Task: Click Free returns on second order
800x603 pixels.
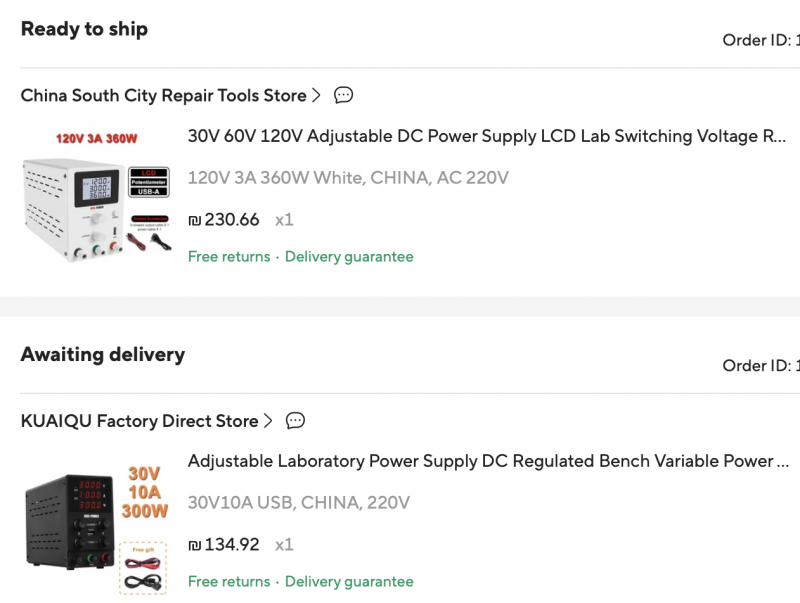Action: click(x=229, y=582)
